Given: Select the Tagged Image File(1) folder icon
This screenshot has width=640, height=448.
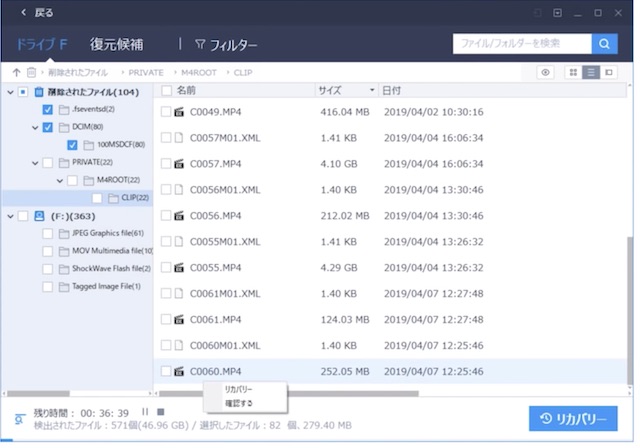Looking at the screenshot, I should (x=64, y=287).
